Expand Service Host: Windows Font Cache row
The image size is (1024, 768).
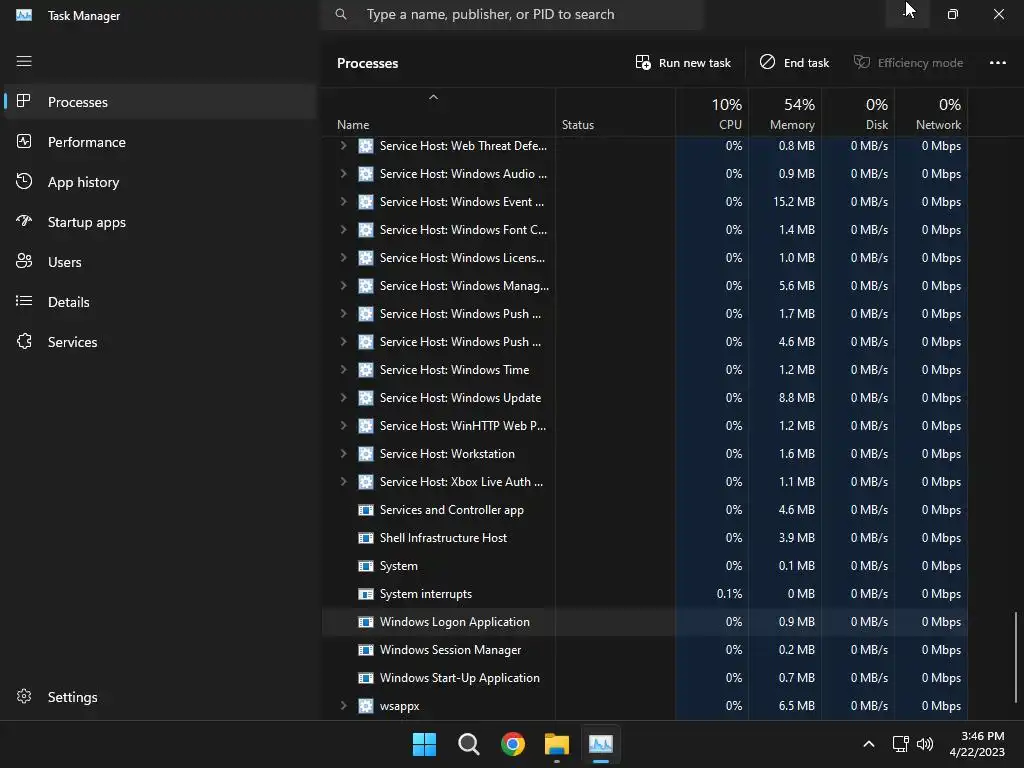[343, 230]
